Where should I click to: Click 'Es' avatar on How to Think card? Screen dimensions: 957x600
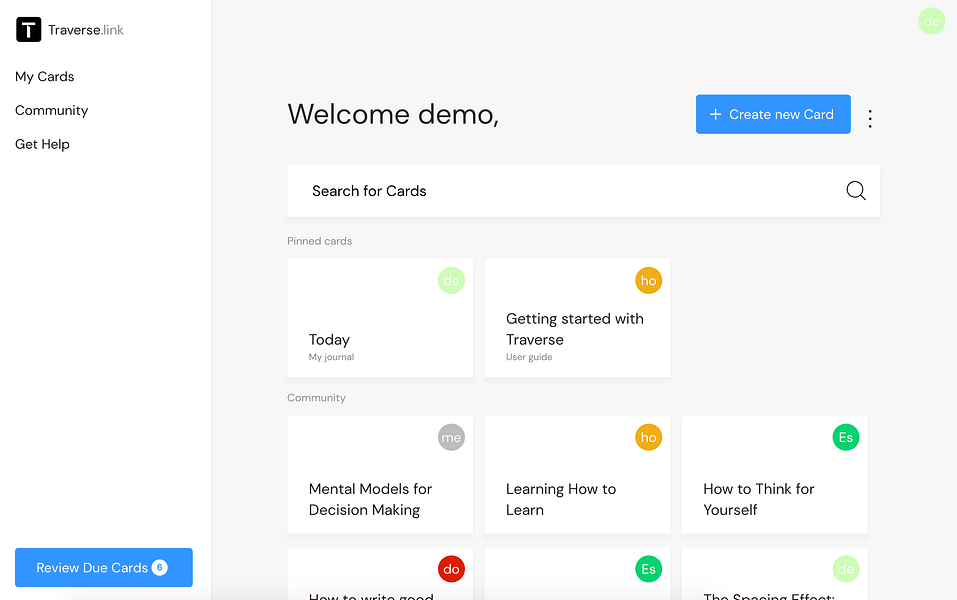point(845,437)
